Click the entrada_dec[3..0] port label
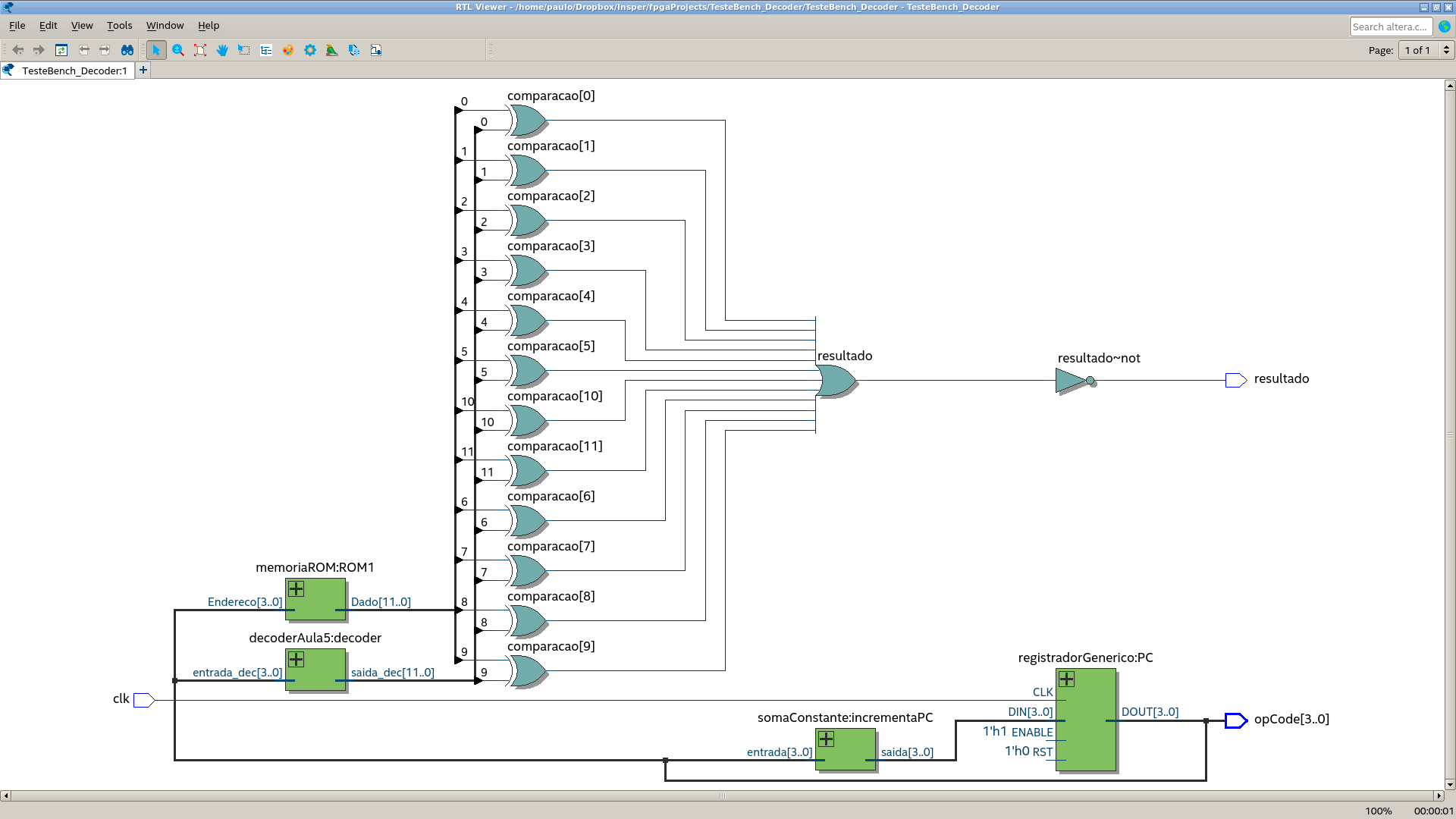This screenshot has height=819, width=1456. pyautogui.click(x=237, y=673)
